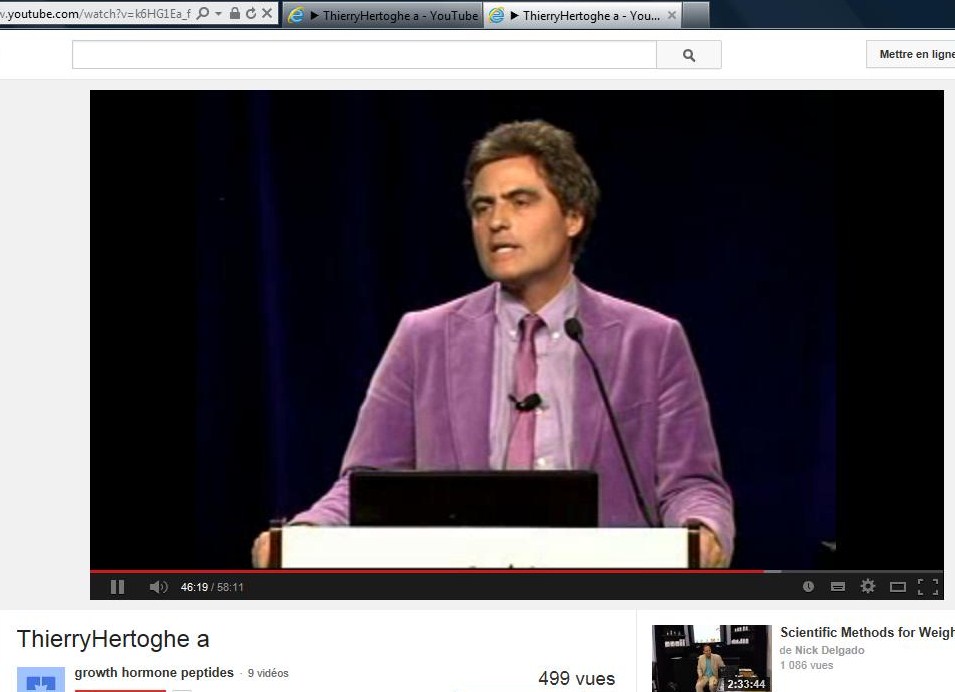
Task: Toggle the large player mode
Action: (898, 587)
